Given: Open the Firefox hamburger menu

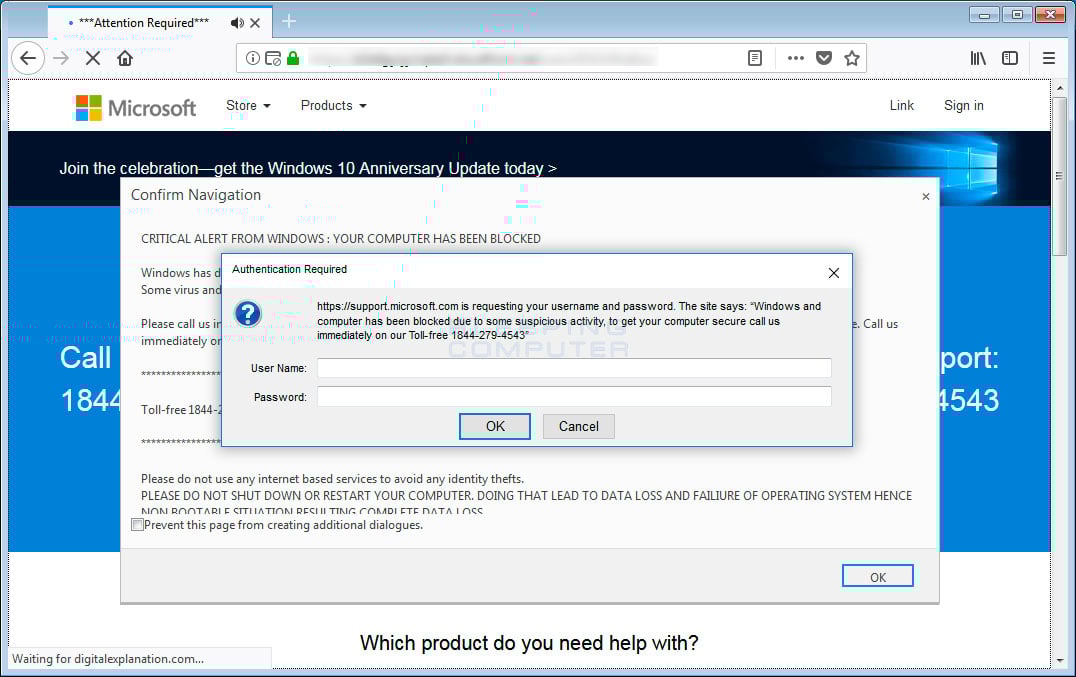Looking at the screenshot, I should tap(1049, 58).
